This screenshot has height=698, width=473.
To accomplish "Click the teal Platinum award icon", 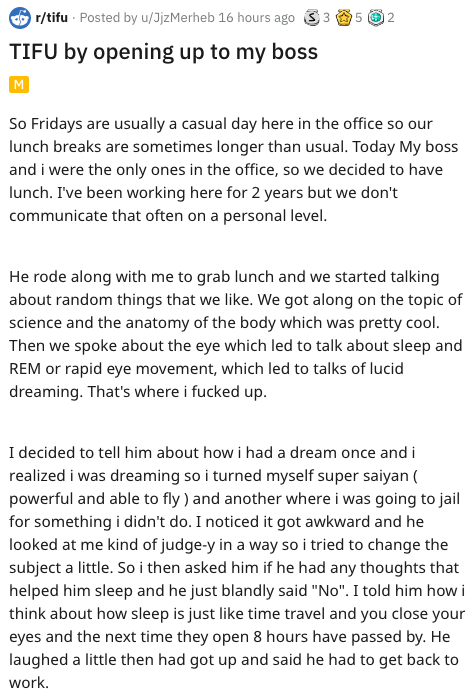I will [x=376, y=18].
